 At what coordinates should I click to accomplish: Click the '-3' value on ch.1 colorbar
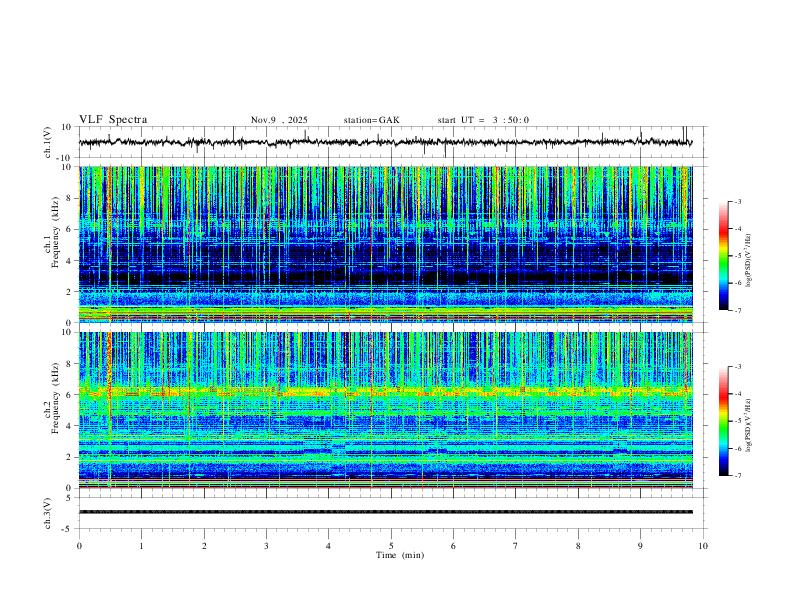click(738, 201)
